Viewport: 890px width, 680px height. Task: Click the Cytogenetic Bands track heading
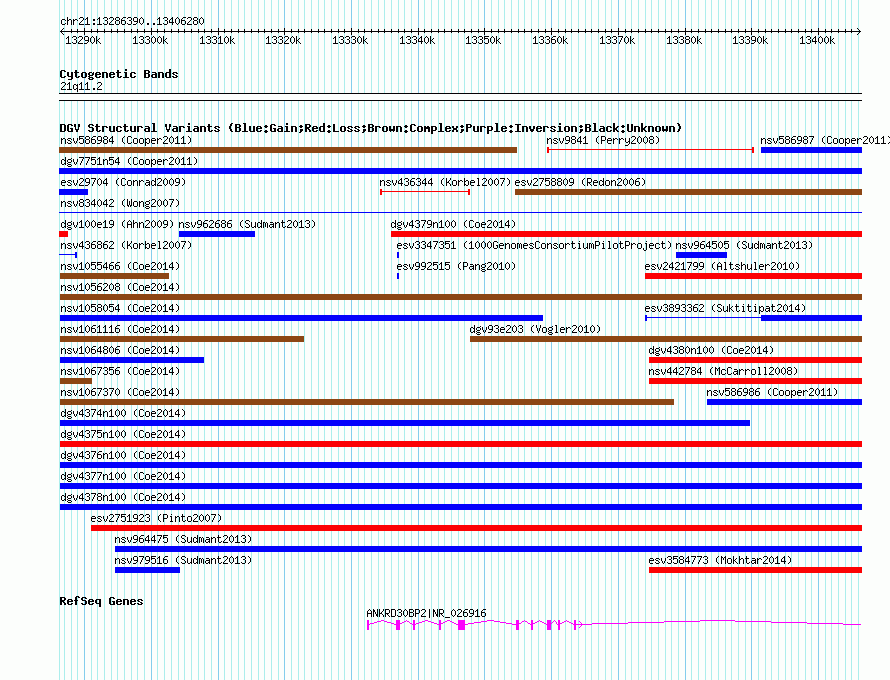pos(119,74)
